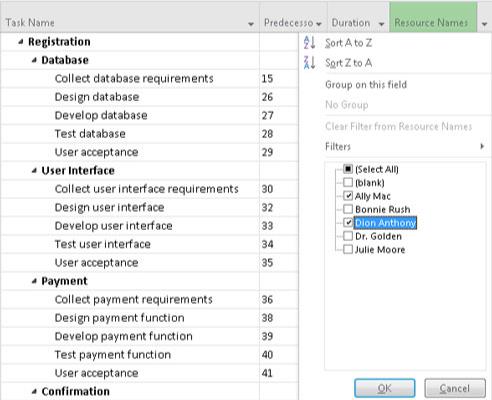Click the Sort Z to A icon
492x400 pixels.
tap(309, 63)
